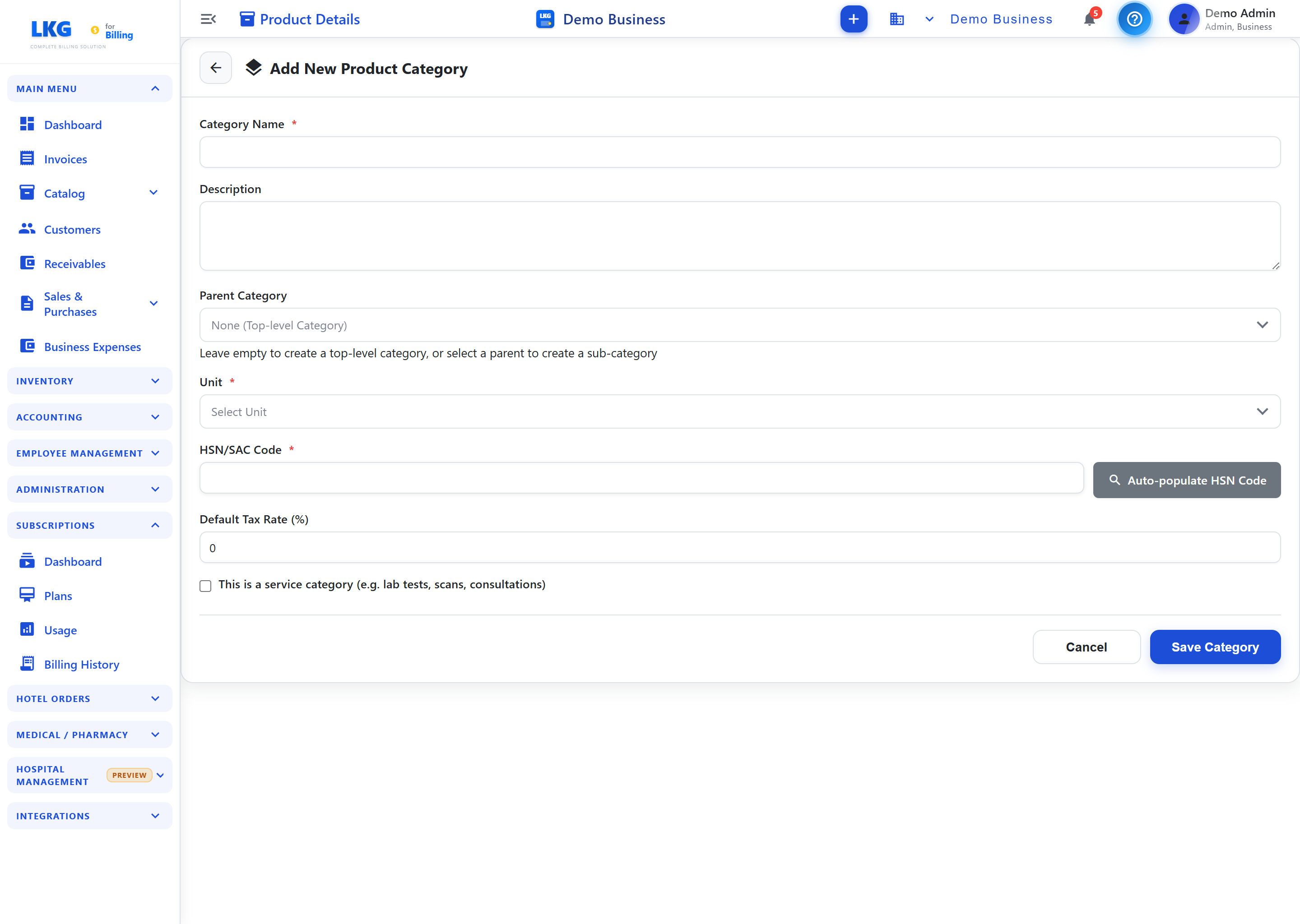
Task: Open the Parent Category dropdown
Action: (739, 325)
